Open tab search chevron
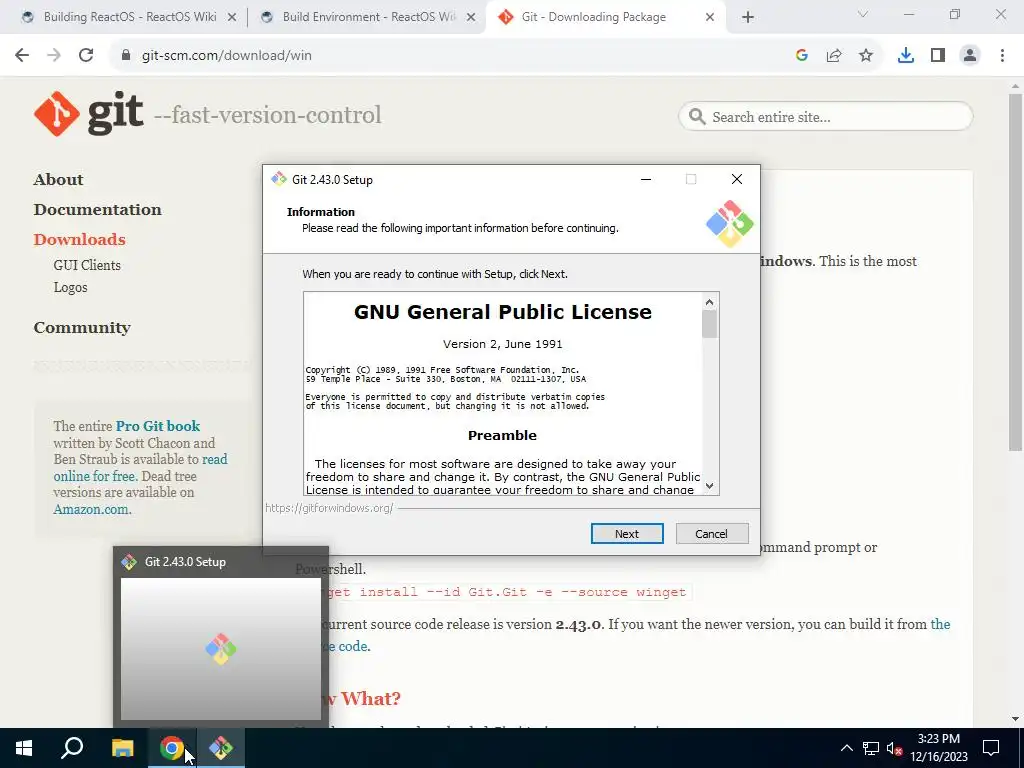 tap(863, 14)
